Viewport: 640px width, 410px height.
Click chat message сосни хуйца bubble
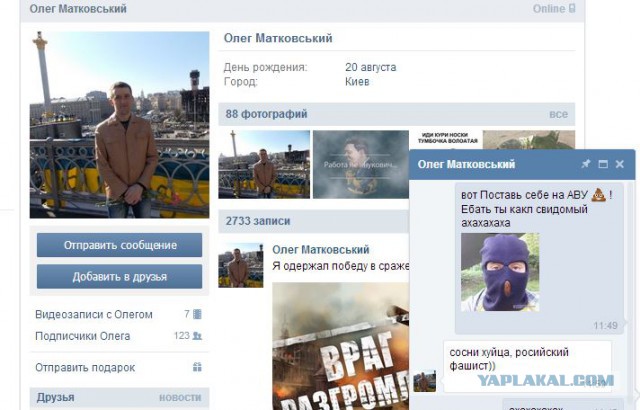(527, 366)
